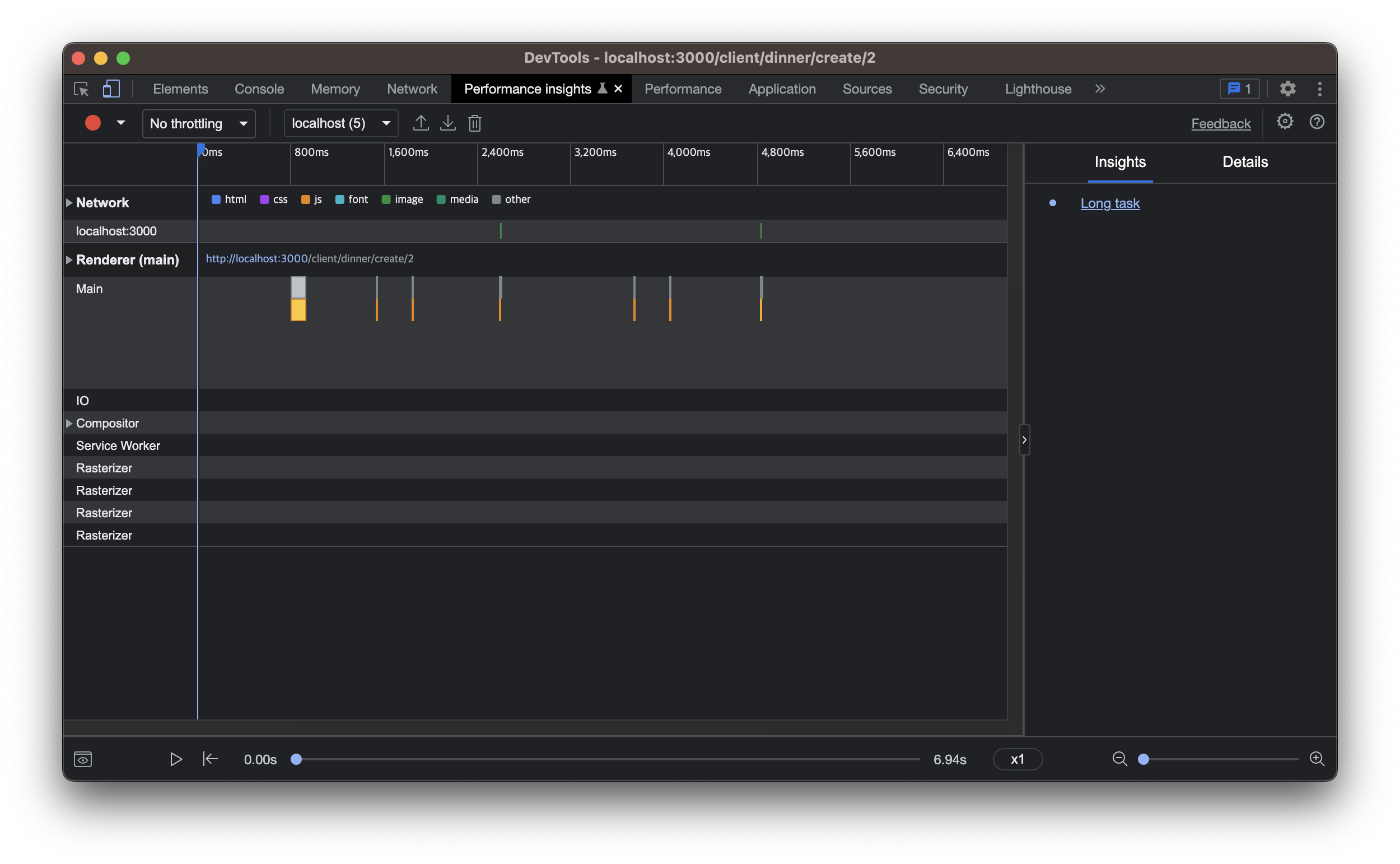Open the No throttling dropdown
1400x864 pixels.
(198, 123)
